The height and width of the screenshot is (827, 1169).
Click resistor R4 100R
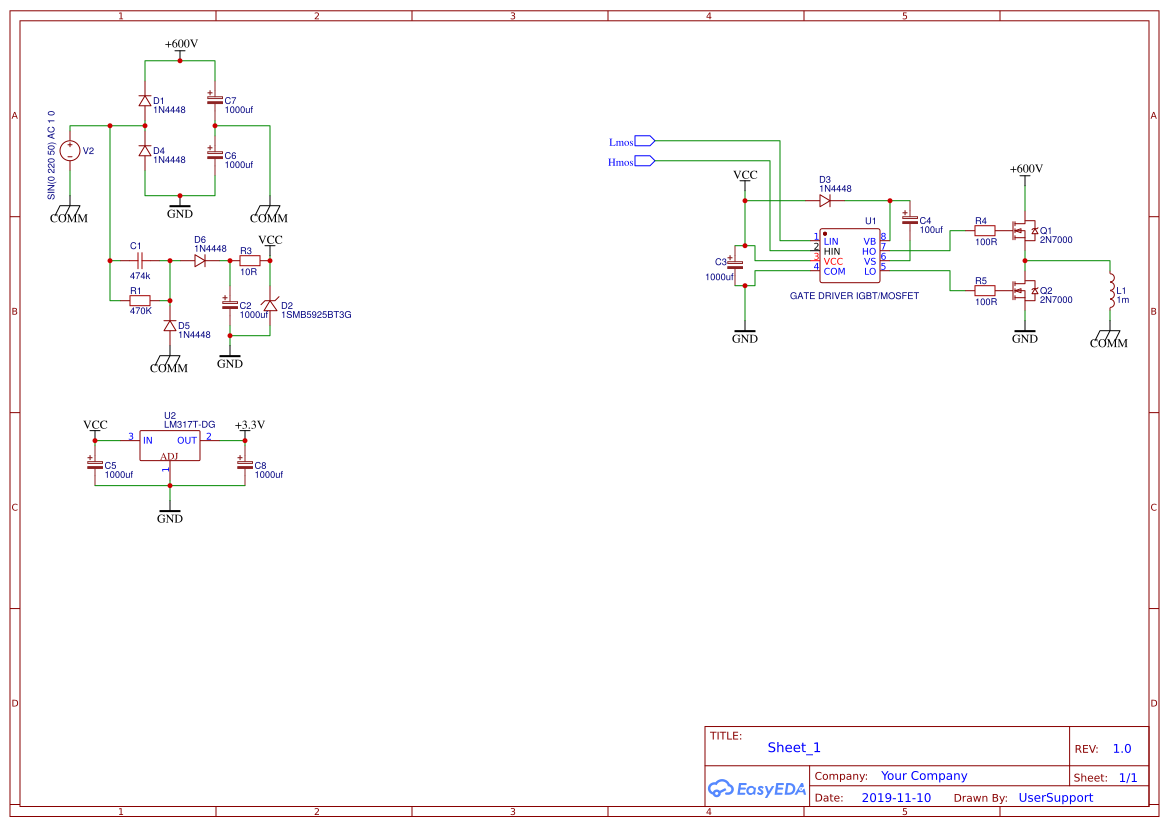tap(985, 231)
